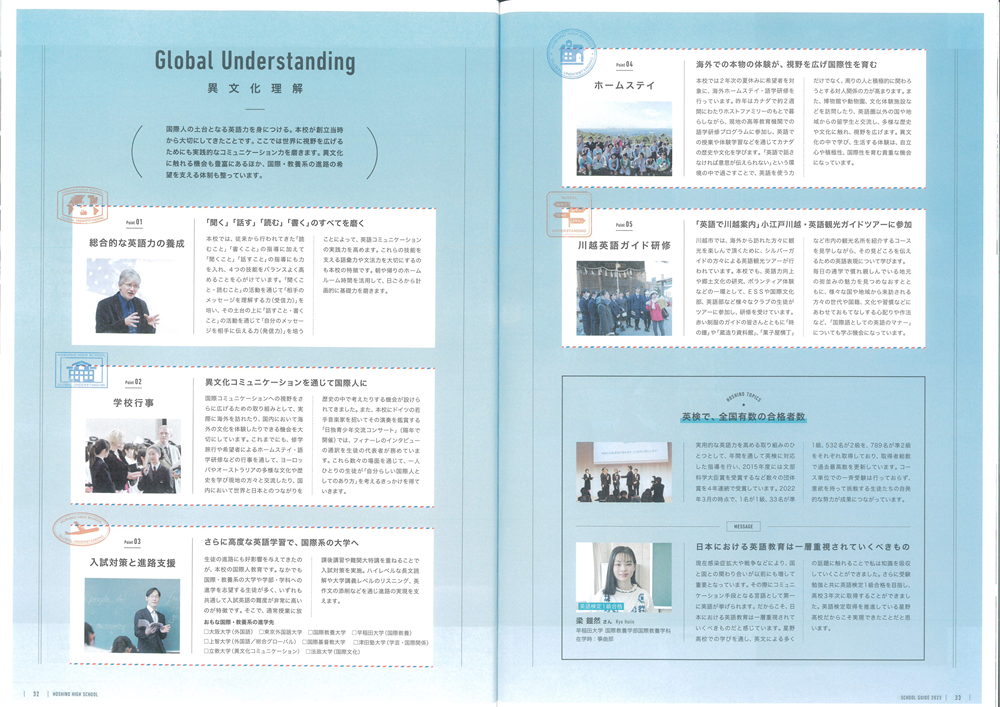Click the Point 03 label

click(x=133, y=542)
